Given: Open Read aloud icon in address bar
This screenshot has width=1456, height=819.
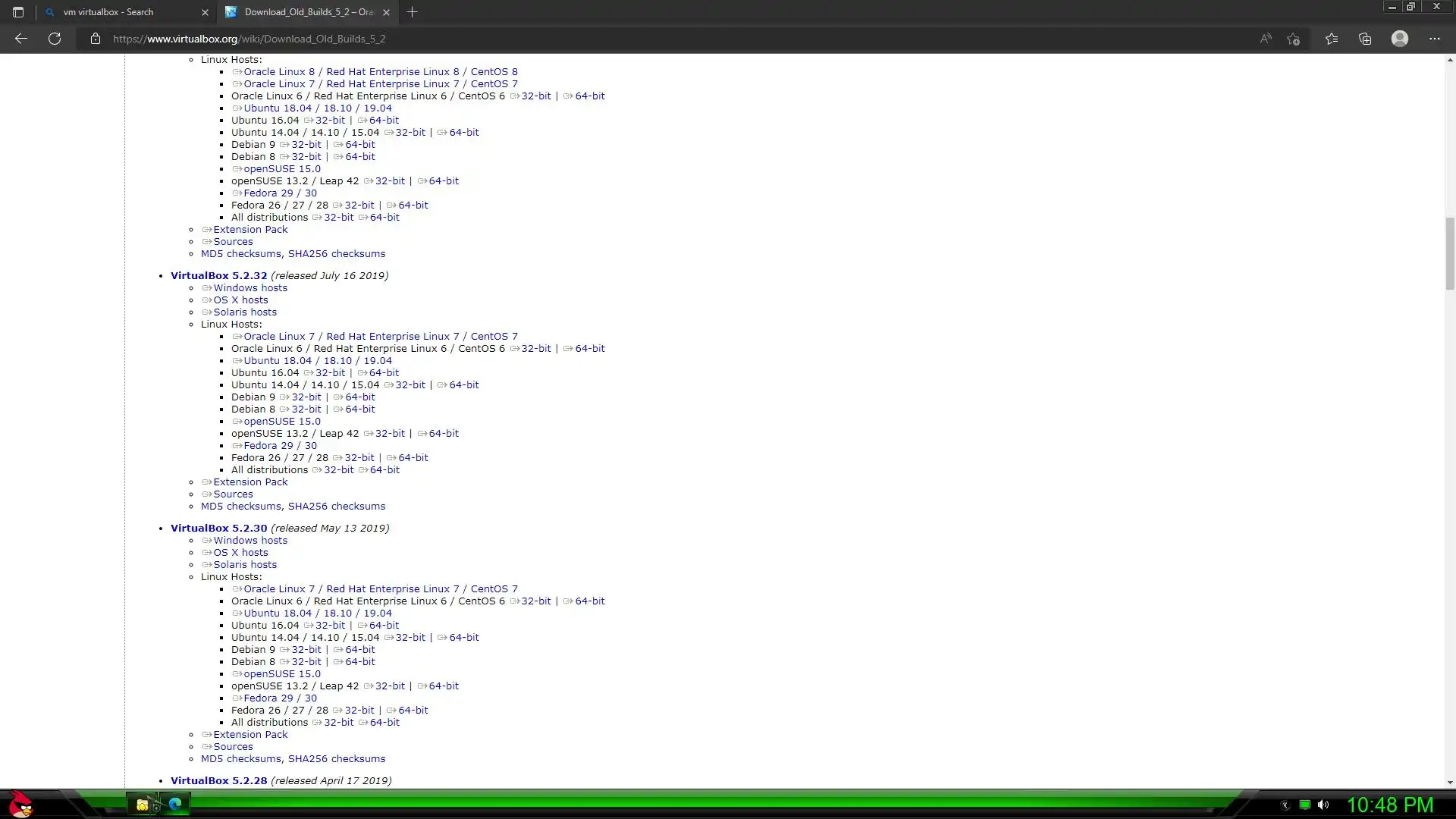Looking at the screenshot, I should point(1266,39).
